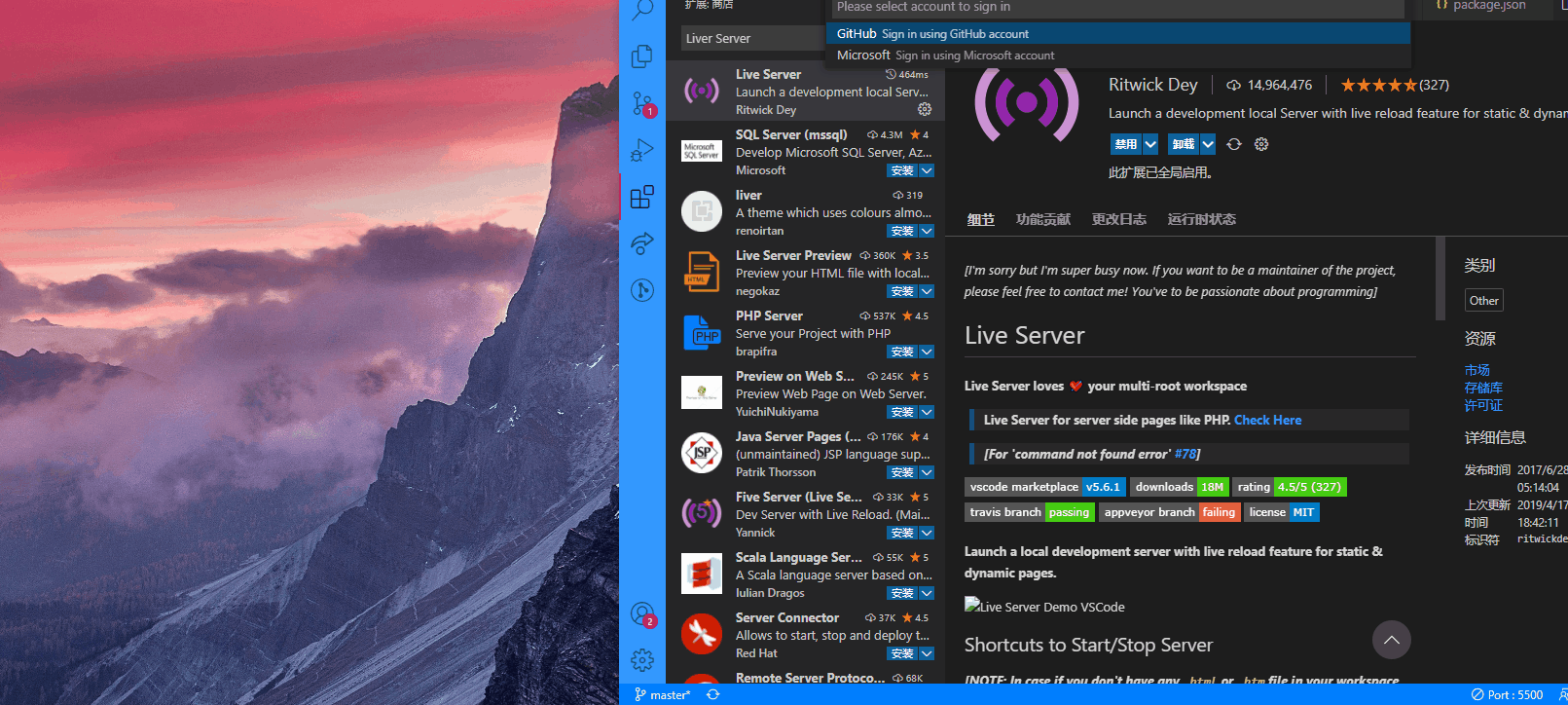Switch to the 运行时状态 tab

point(1202,219)
